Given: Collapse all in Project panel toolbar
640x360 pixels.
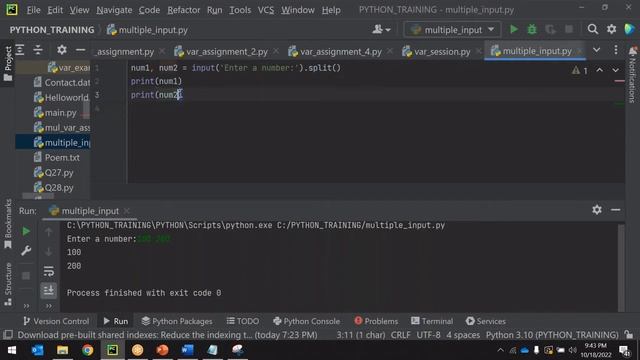Looking at the screenshot, I should (x=38, y=50).
